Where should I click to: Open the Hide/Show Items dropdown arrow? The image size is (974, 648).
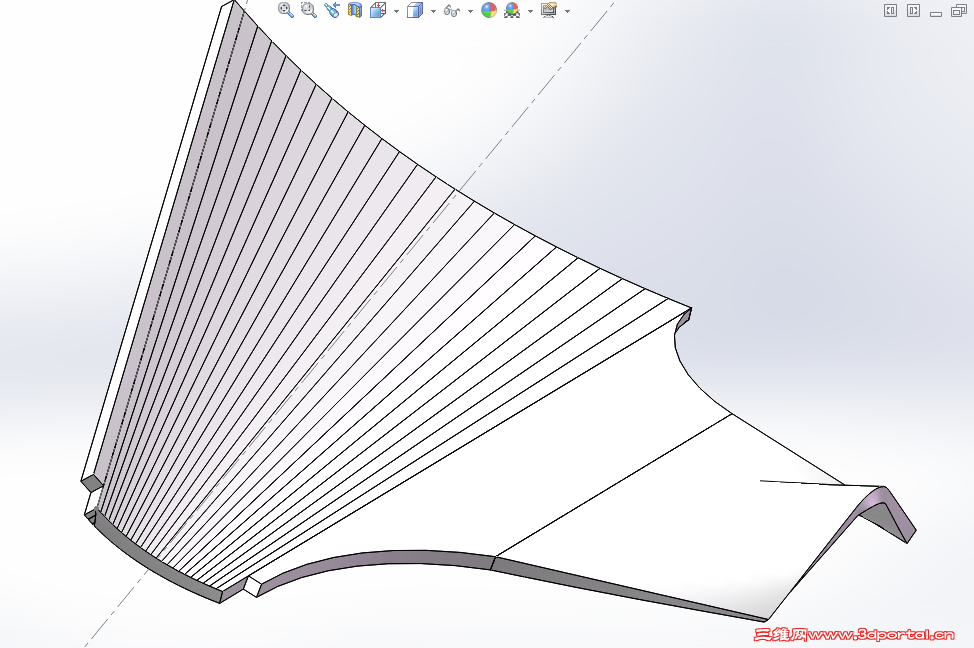pyautogui.click(x=470, y=11)
